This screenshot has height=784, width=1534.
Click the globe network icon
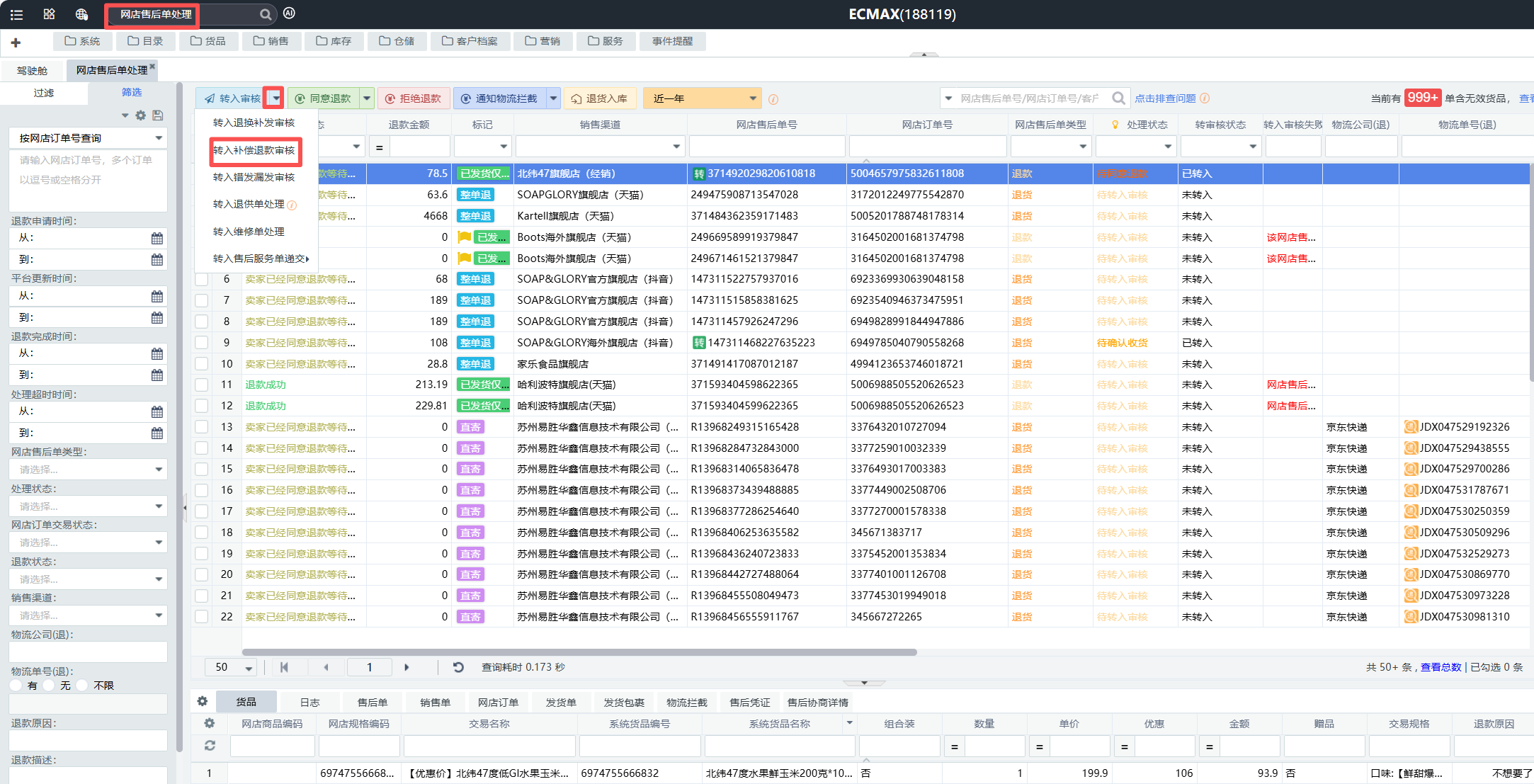(81, 14)
